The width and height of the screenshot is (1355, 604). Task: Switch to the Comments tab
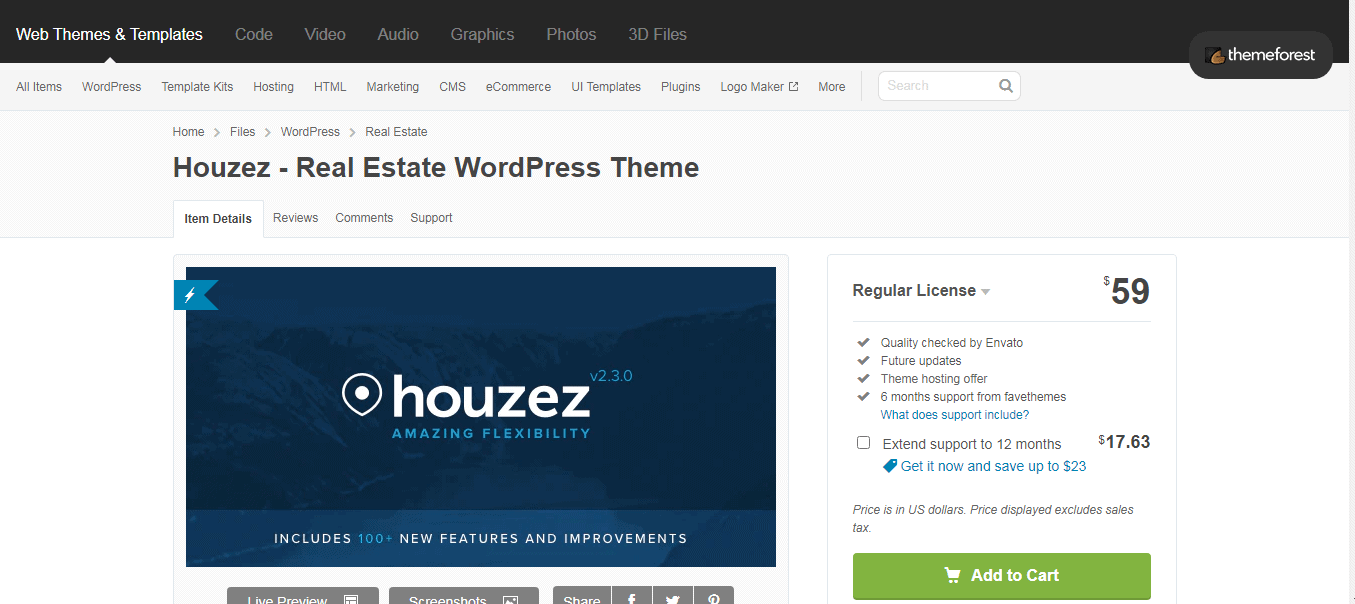point(364,218)
